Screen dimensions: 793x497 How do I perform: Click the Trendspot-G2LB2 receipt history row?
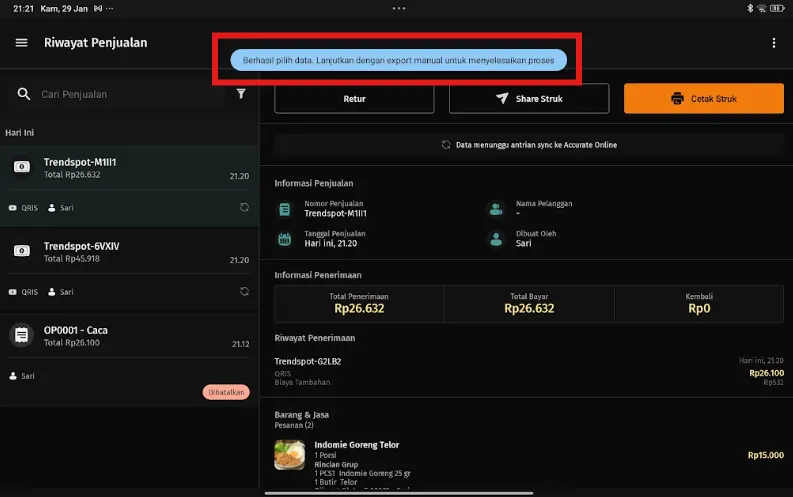[529, 372]
